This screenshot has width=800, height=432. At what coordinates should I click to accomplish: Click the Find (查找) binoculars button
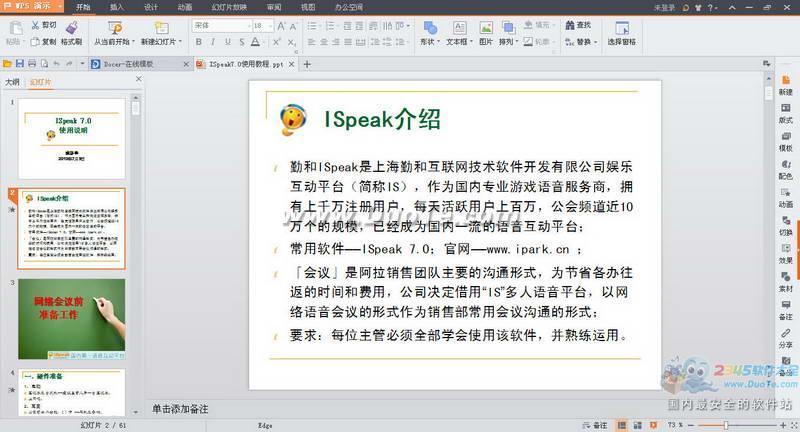point(578,25)
